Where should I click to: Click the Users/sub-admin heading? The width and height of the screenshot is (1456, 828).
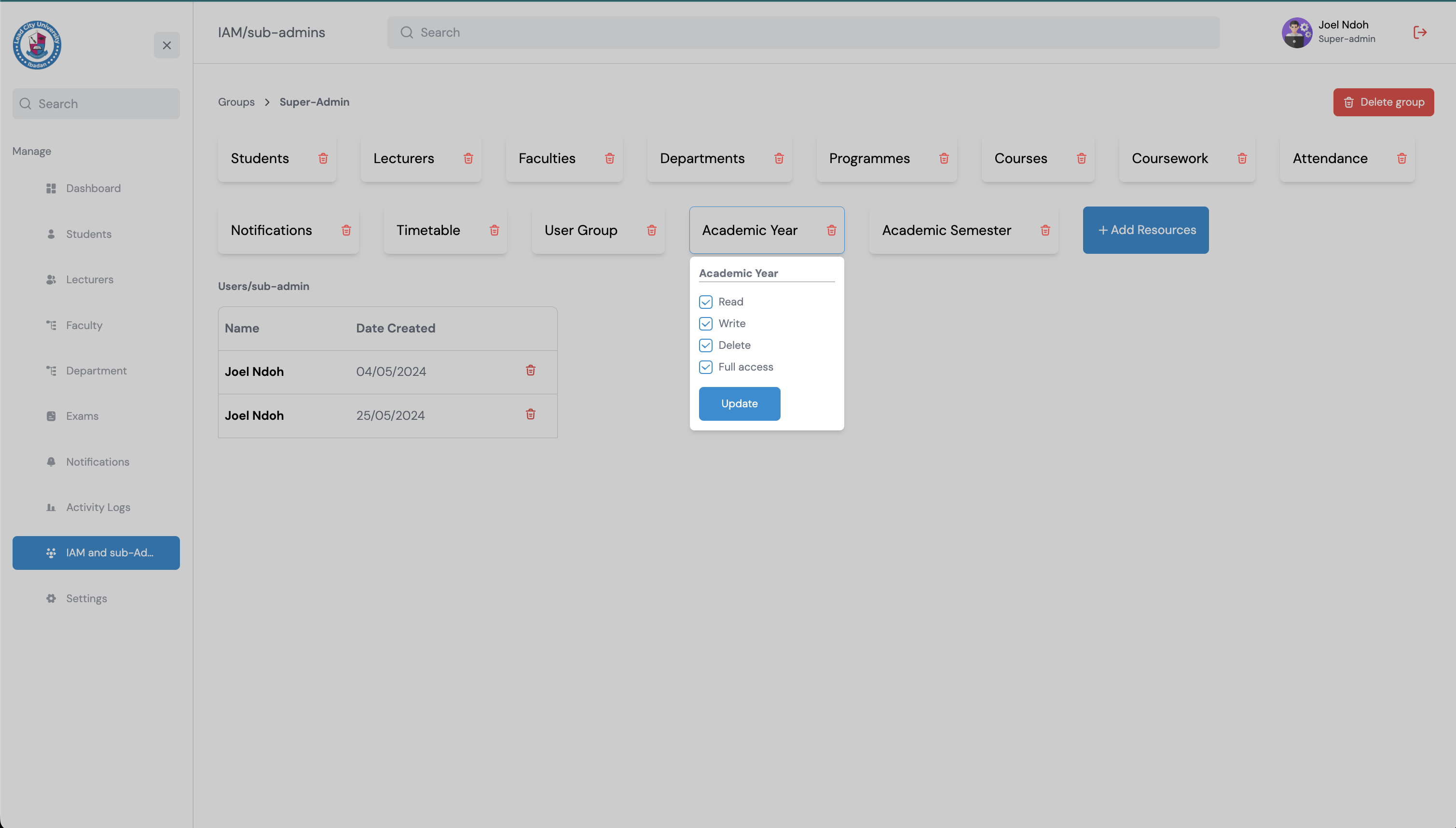pos(264,286)
